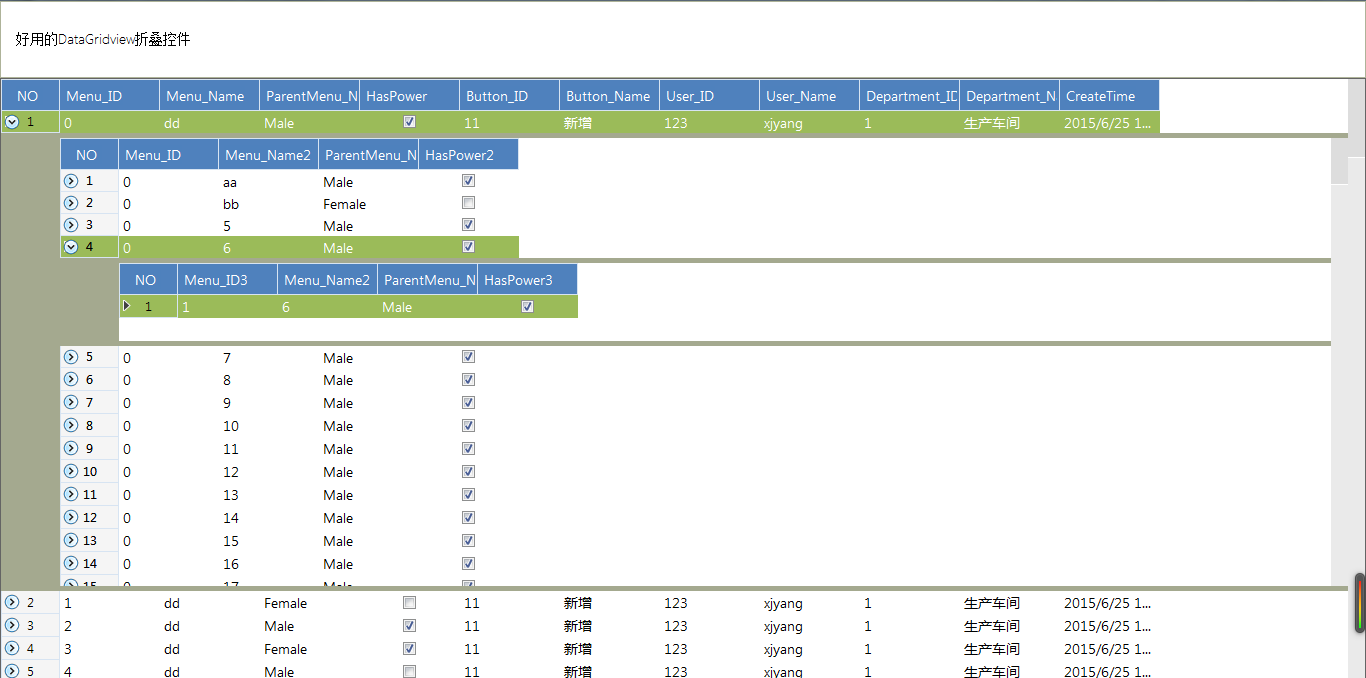Select cell Female in nested row bb
The height and width of the screenshot is (678, 1366).
pyautogui.click(x=369, y=204)
